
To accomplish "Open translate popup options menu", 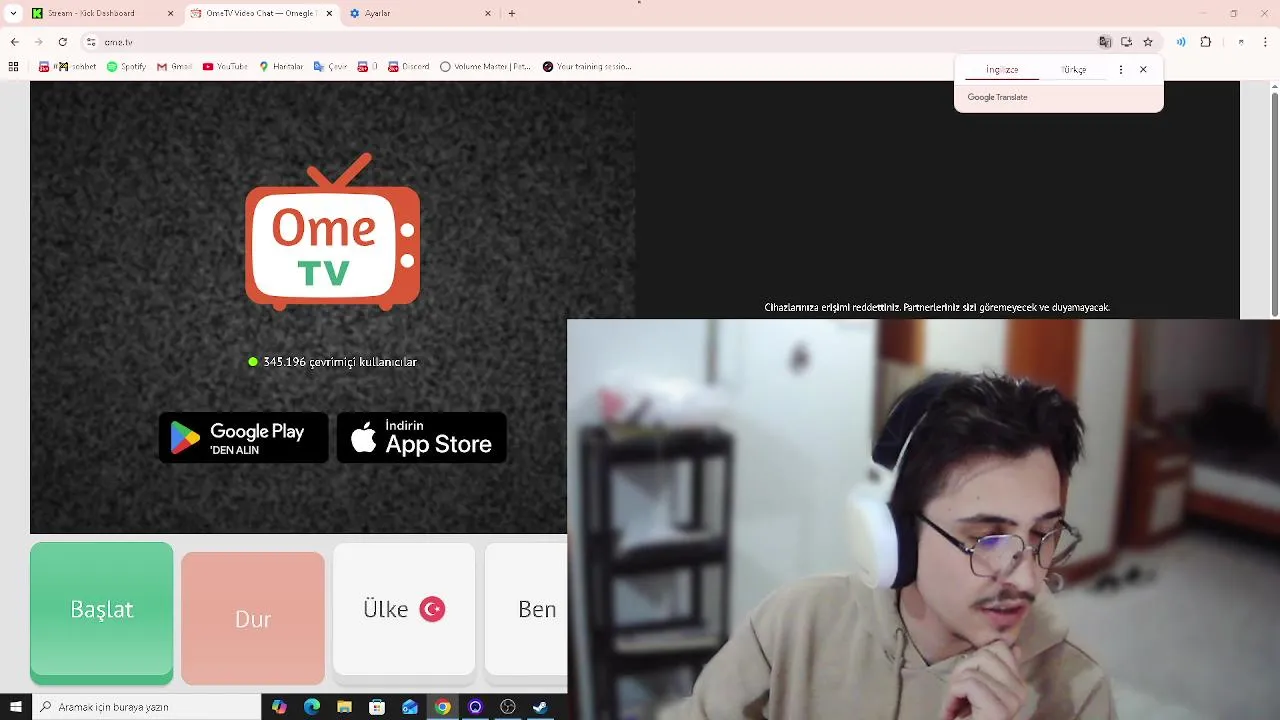I will tap(1120, 70).
